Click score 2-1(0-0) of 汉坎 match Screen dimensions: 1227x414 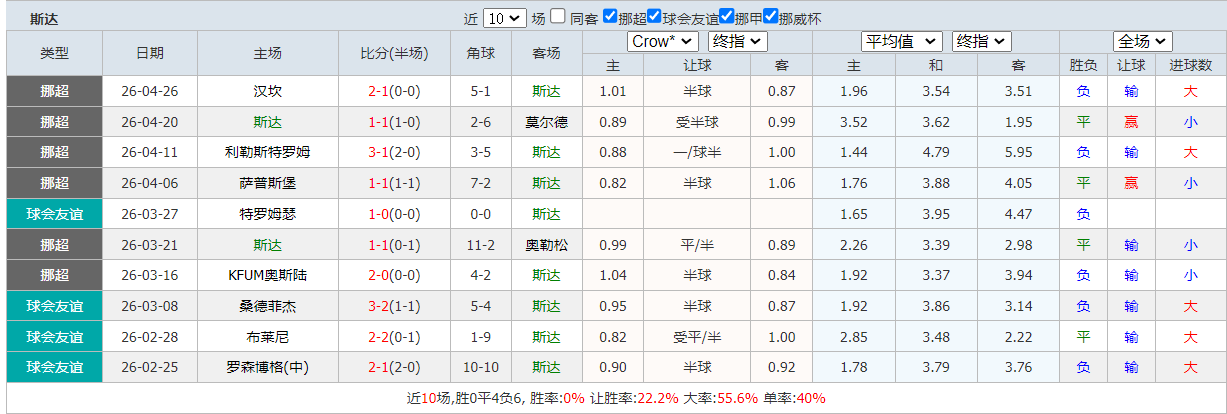pyautogui.click(x=394, y=91)
